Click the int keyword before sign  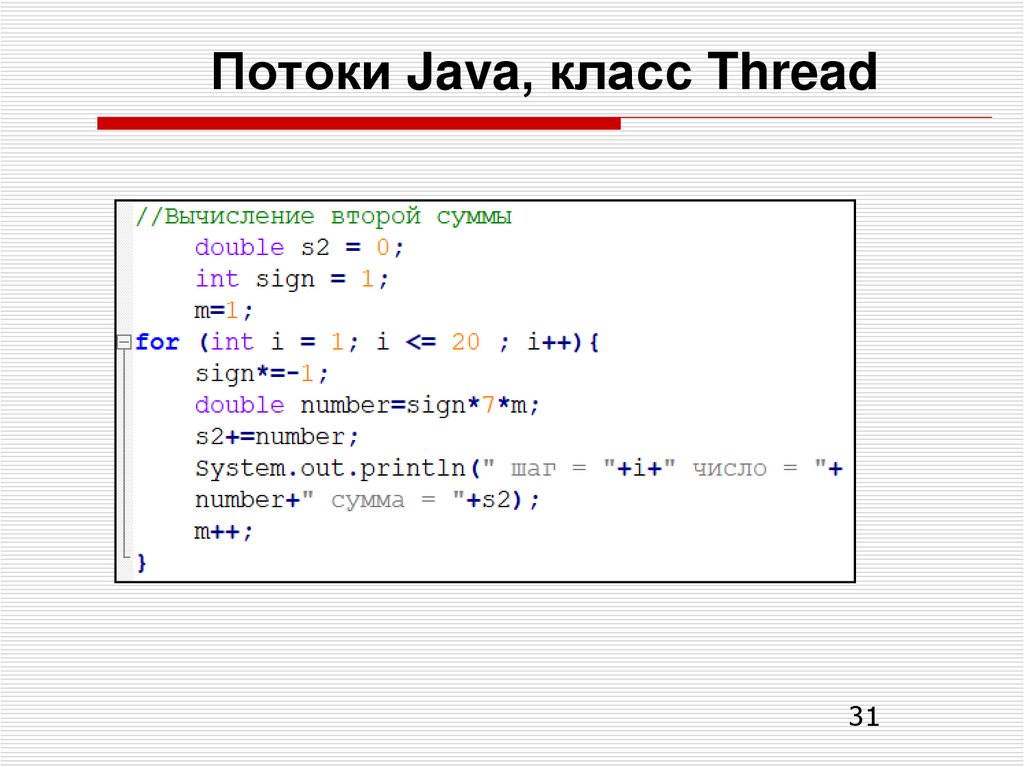coord(216,279)
